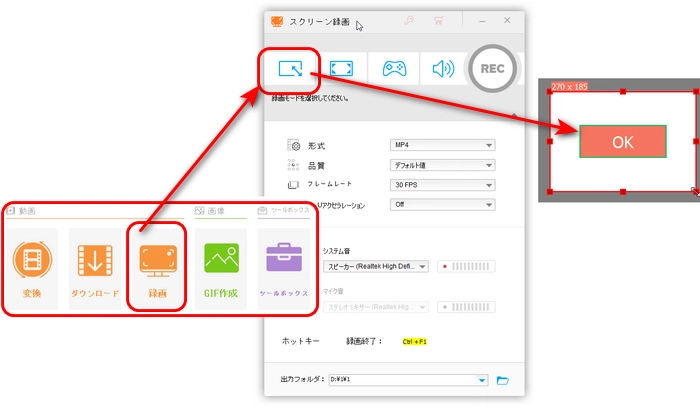The image size is (700, 407).
Task: Open the GPU acceleration Off dropdown
Action: tap(442, 205)
